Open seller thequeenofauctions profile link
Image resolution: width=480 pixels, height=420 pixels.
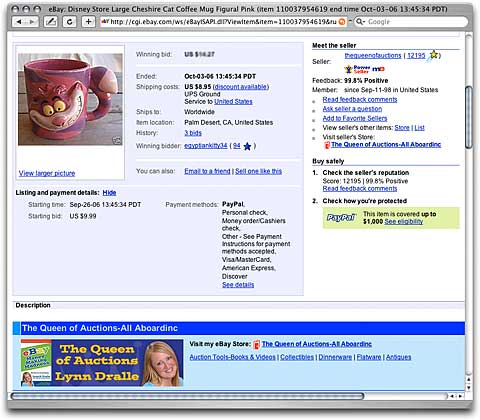pyautogui.click(x=373, y=55)
